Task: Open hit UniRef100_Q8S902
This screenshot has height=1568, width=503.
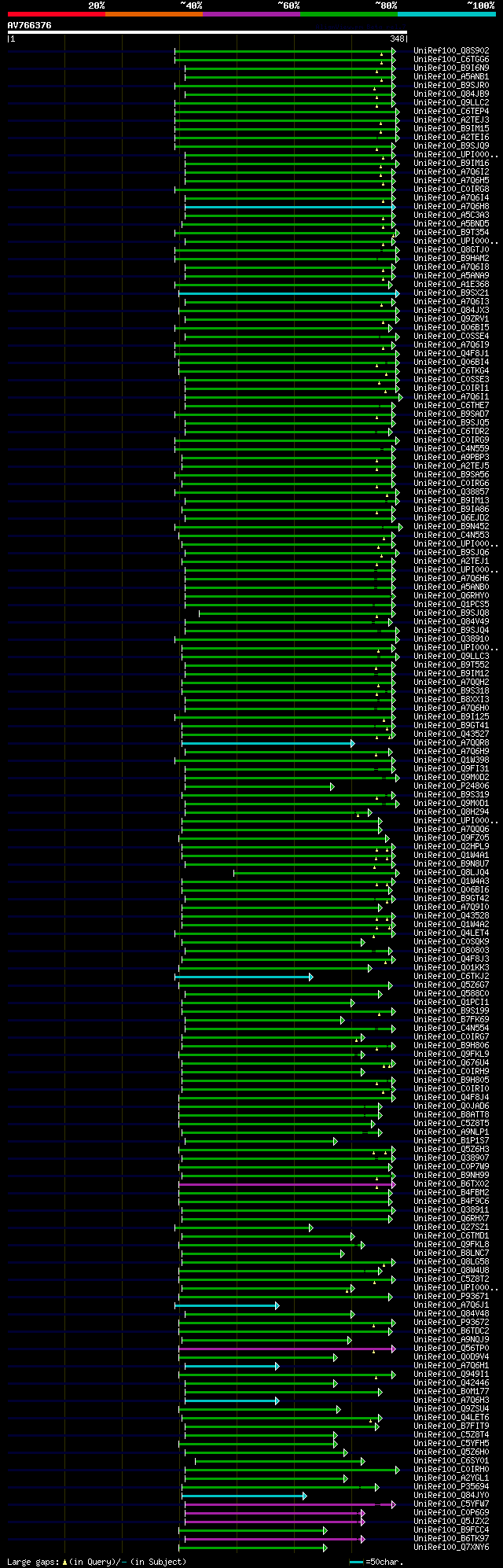Action: tap(451, 50)
